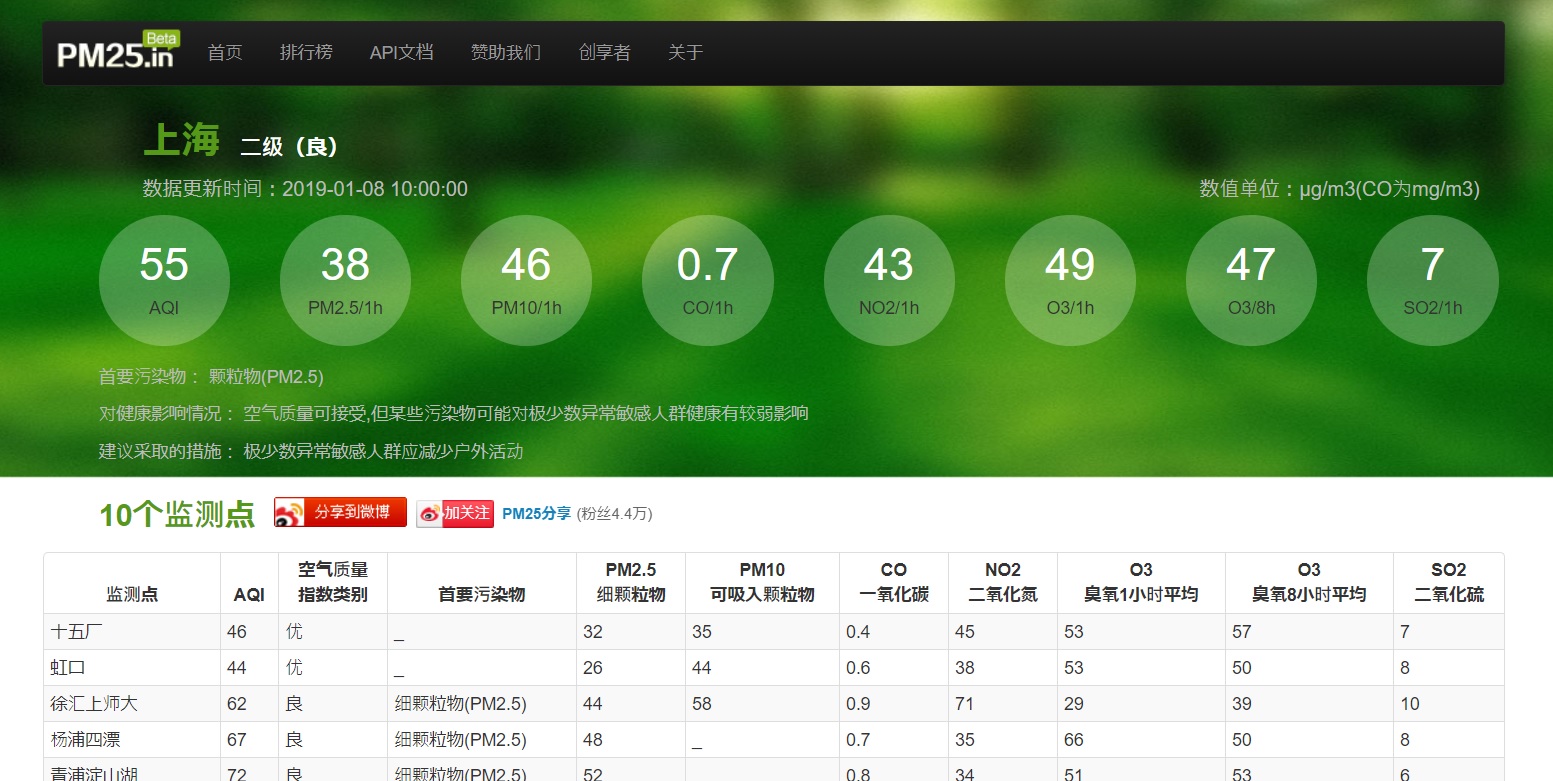Click the AQI column header in table
Screen dimensions: 1553x781
[249, 594]
